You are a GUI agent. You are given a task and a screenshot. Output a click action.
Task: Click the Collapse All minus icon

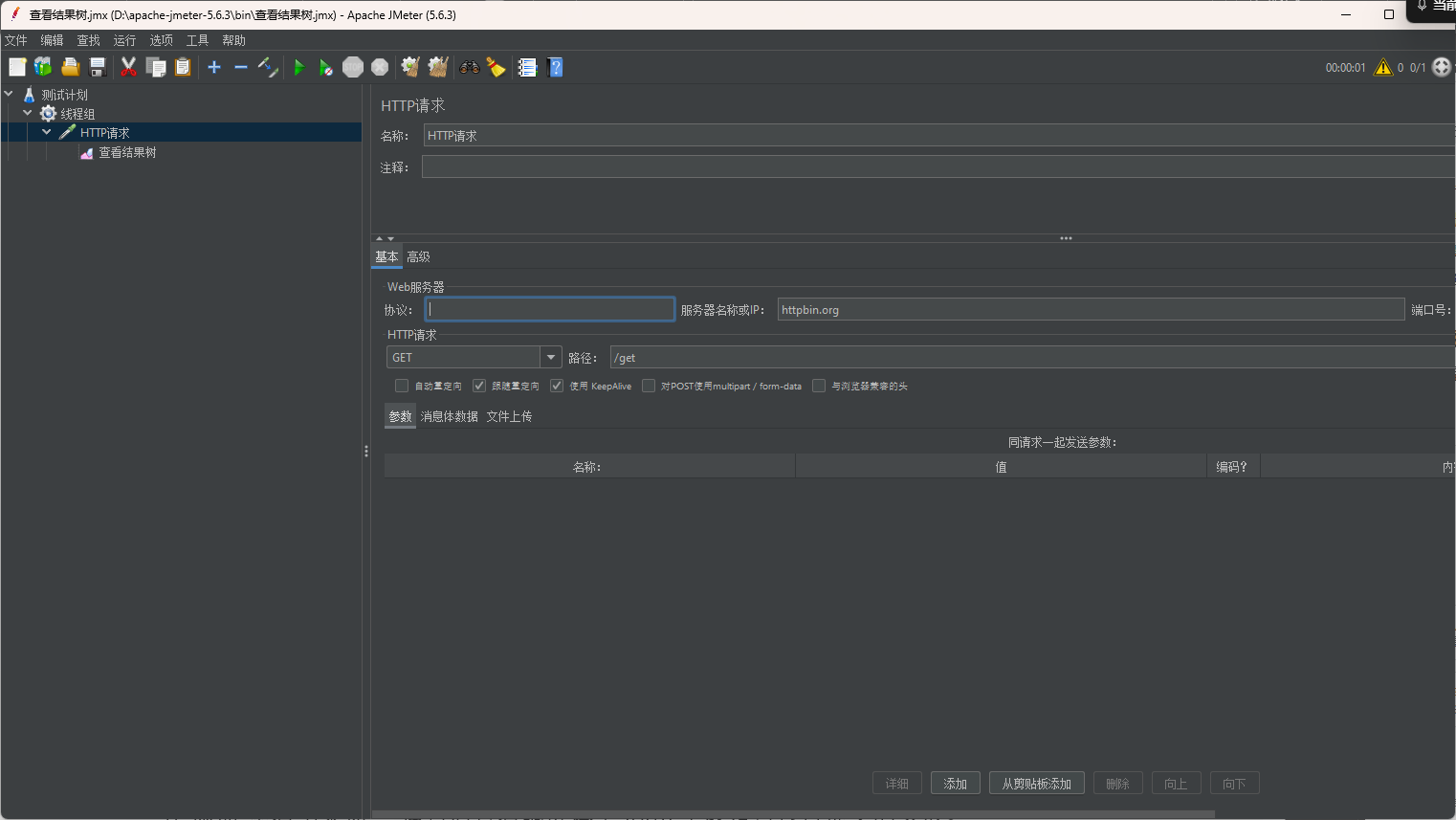pos(241,67)
